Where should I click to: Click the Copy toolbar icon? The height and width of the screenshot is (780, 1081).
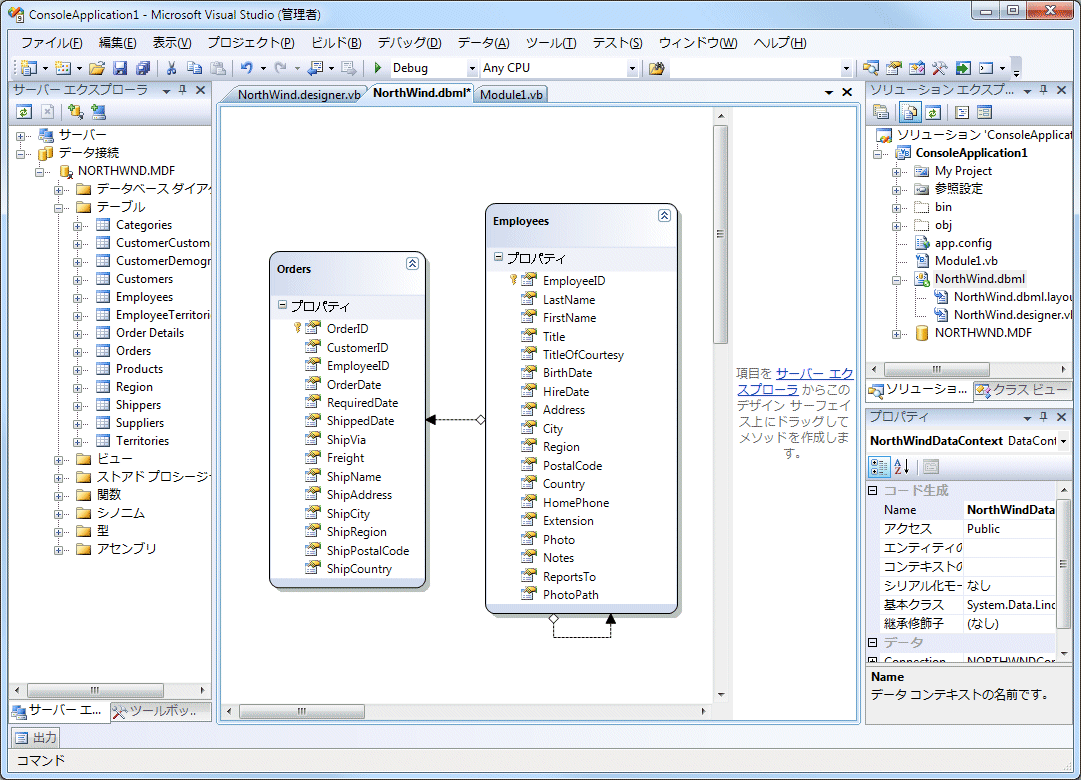pyautogui.click(x=194, y=68)
